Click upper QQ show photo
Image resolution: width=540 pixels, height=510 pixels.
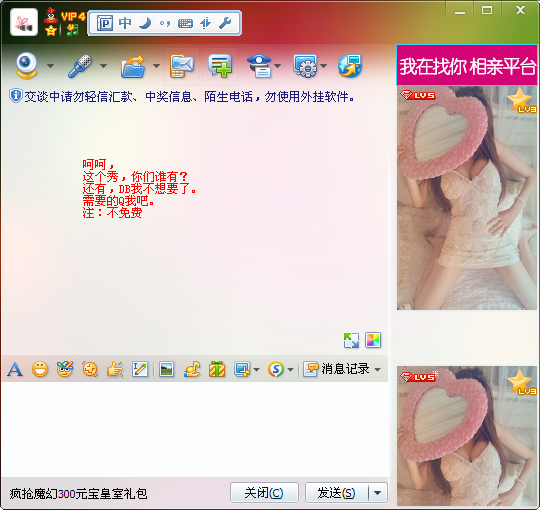(467, 198)
